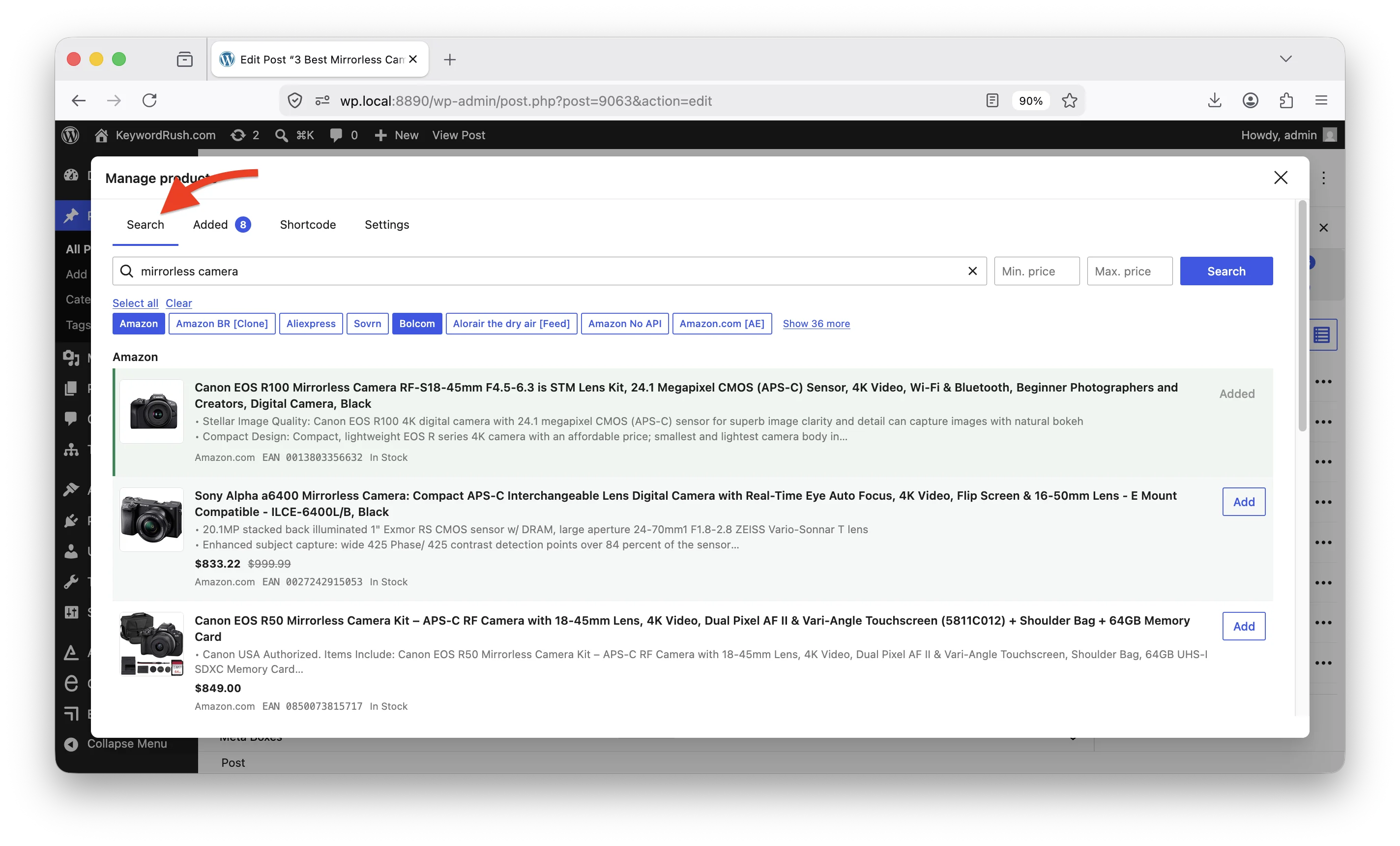1400x846 pixels.
Task: Click the blue Search button
Action: [1226, 271]
